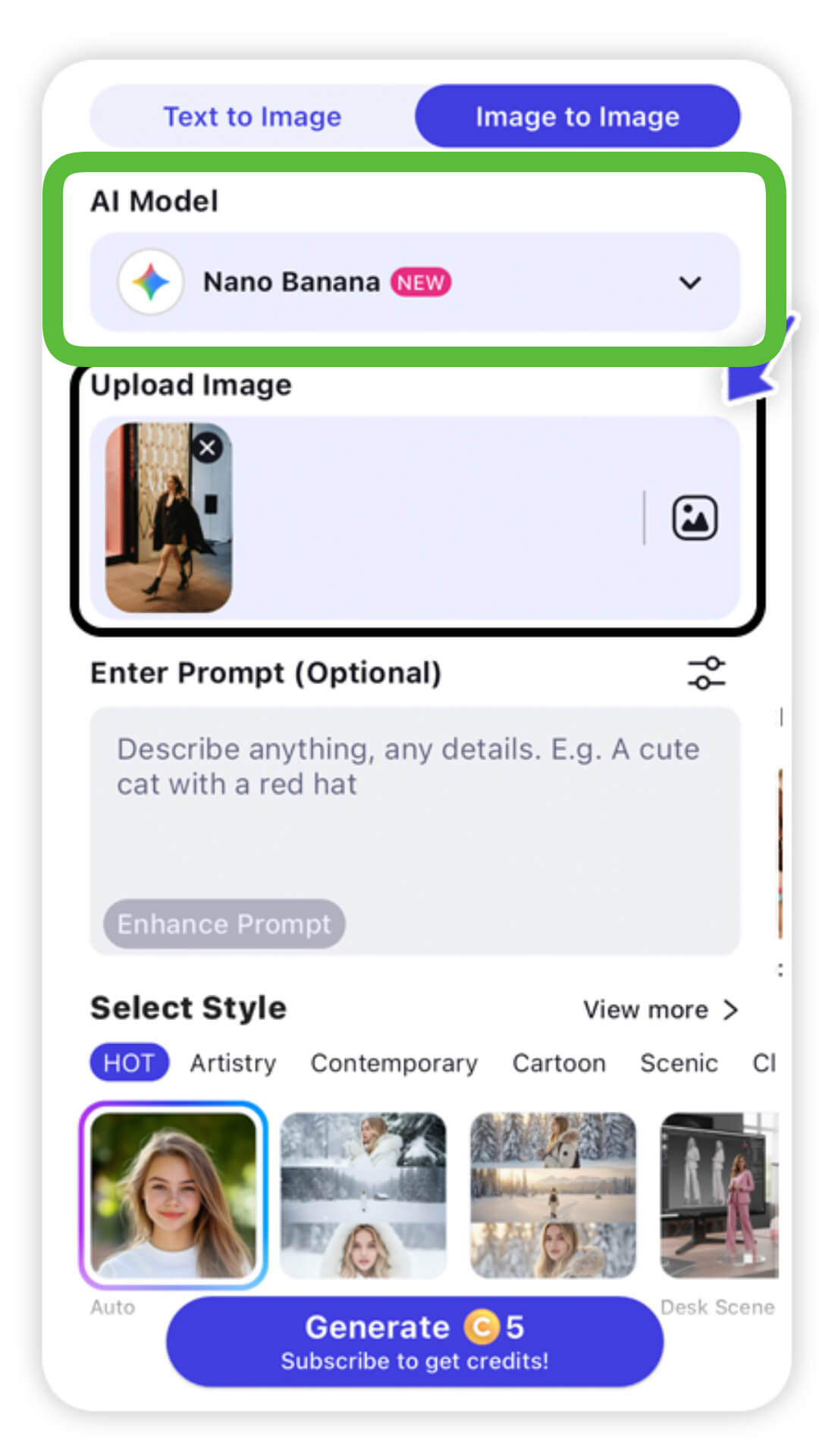Expand the AI Model dropdown chevron
Image resolution: width=819 pixels, height=1456 pixels.
click(690, 283)
